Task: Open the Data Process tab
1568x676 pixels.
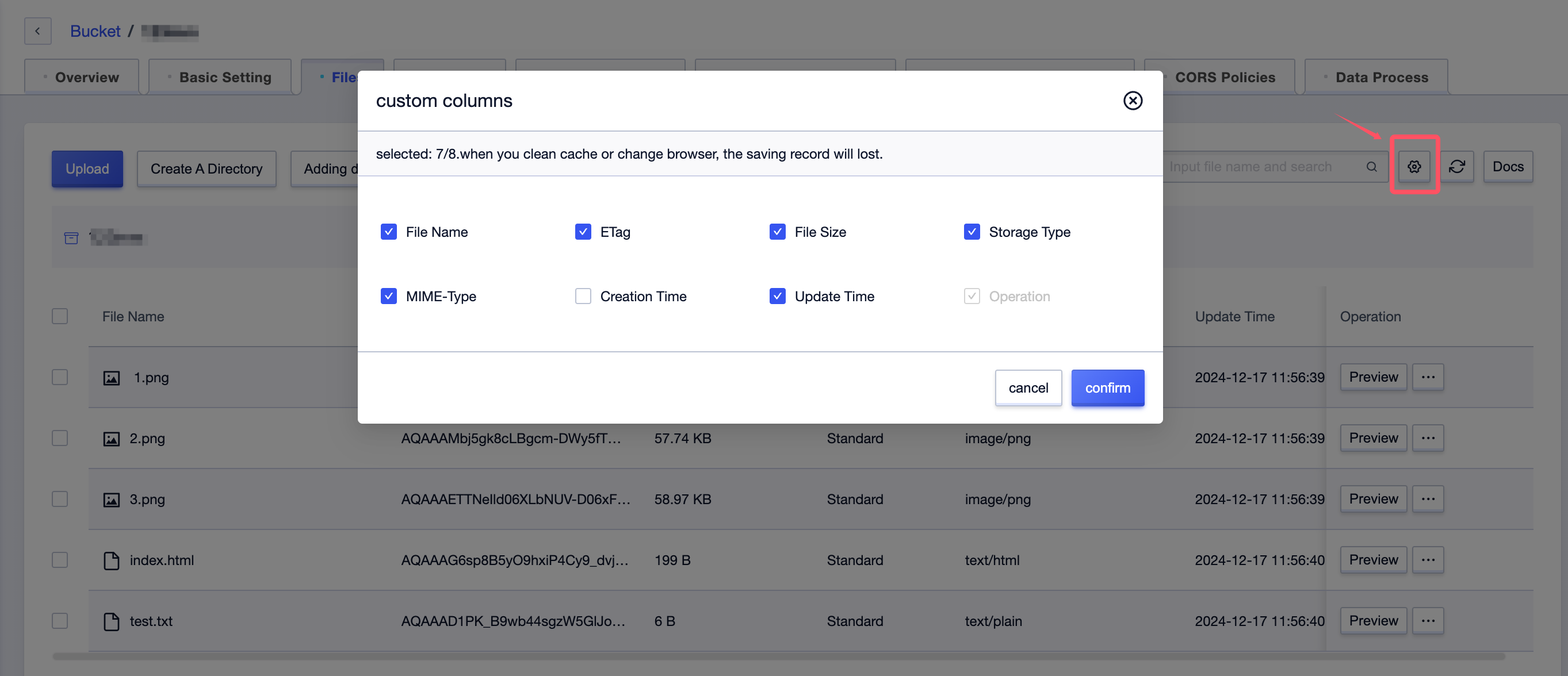Action: click(x=1376, y=77)
